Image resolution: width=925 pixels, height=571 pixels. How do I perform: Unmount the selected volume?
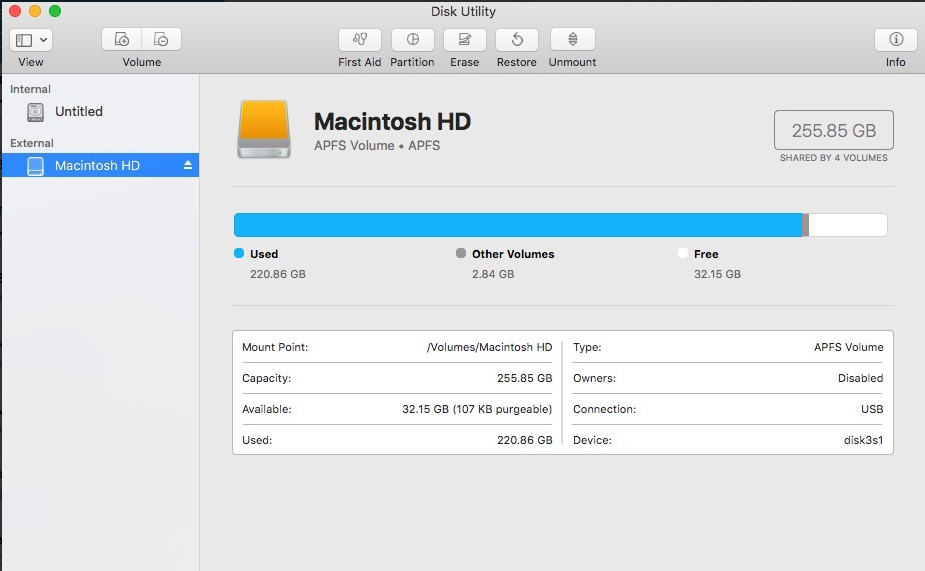coord(572,40)
